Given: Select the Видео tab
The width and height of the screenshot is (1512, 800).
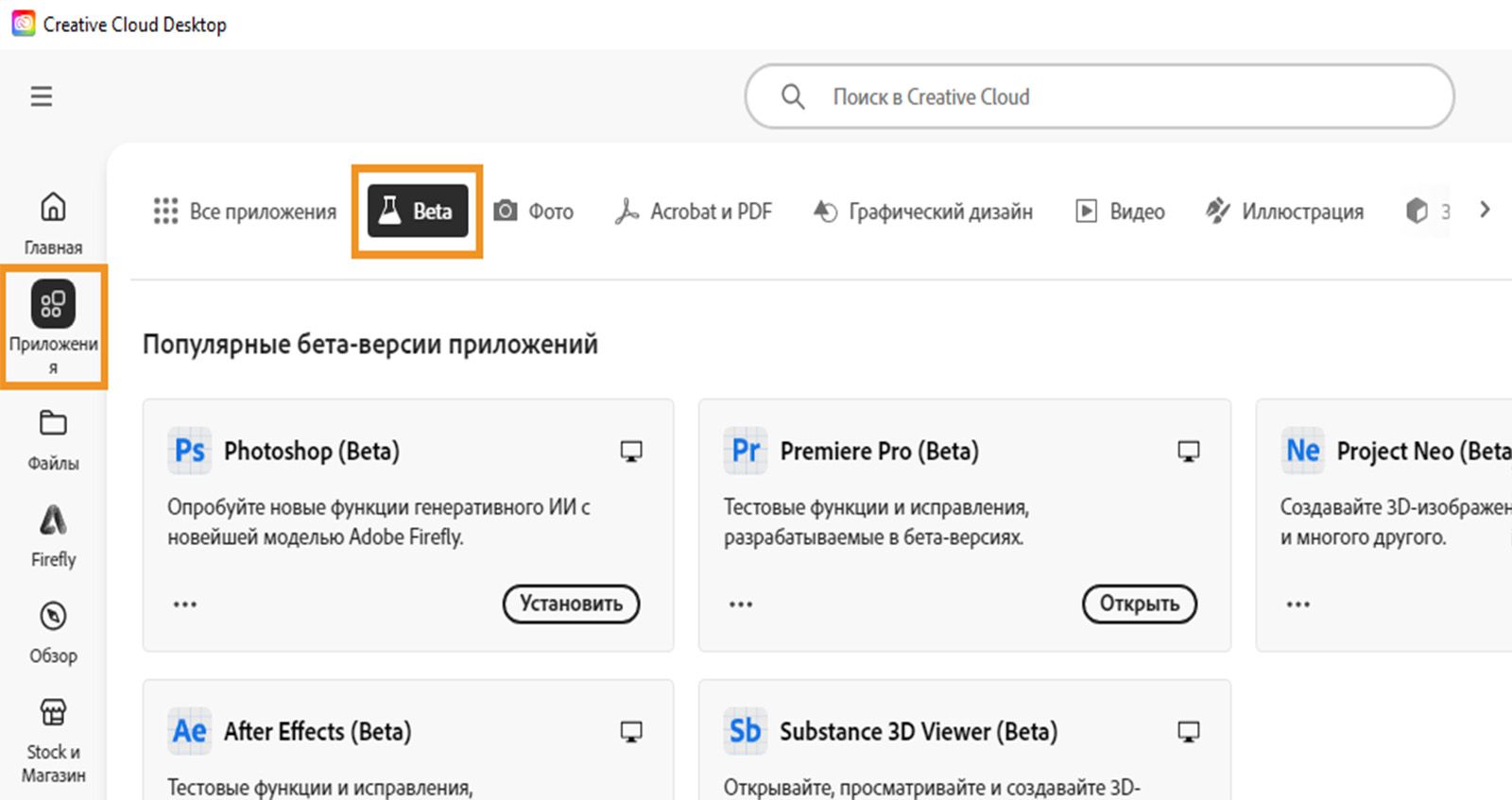Looking at the screenshot, I should [1120, 211].
